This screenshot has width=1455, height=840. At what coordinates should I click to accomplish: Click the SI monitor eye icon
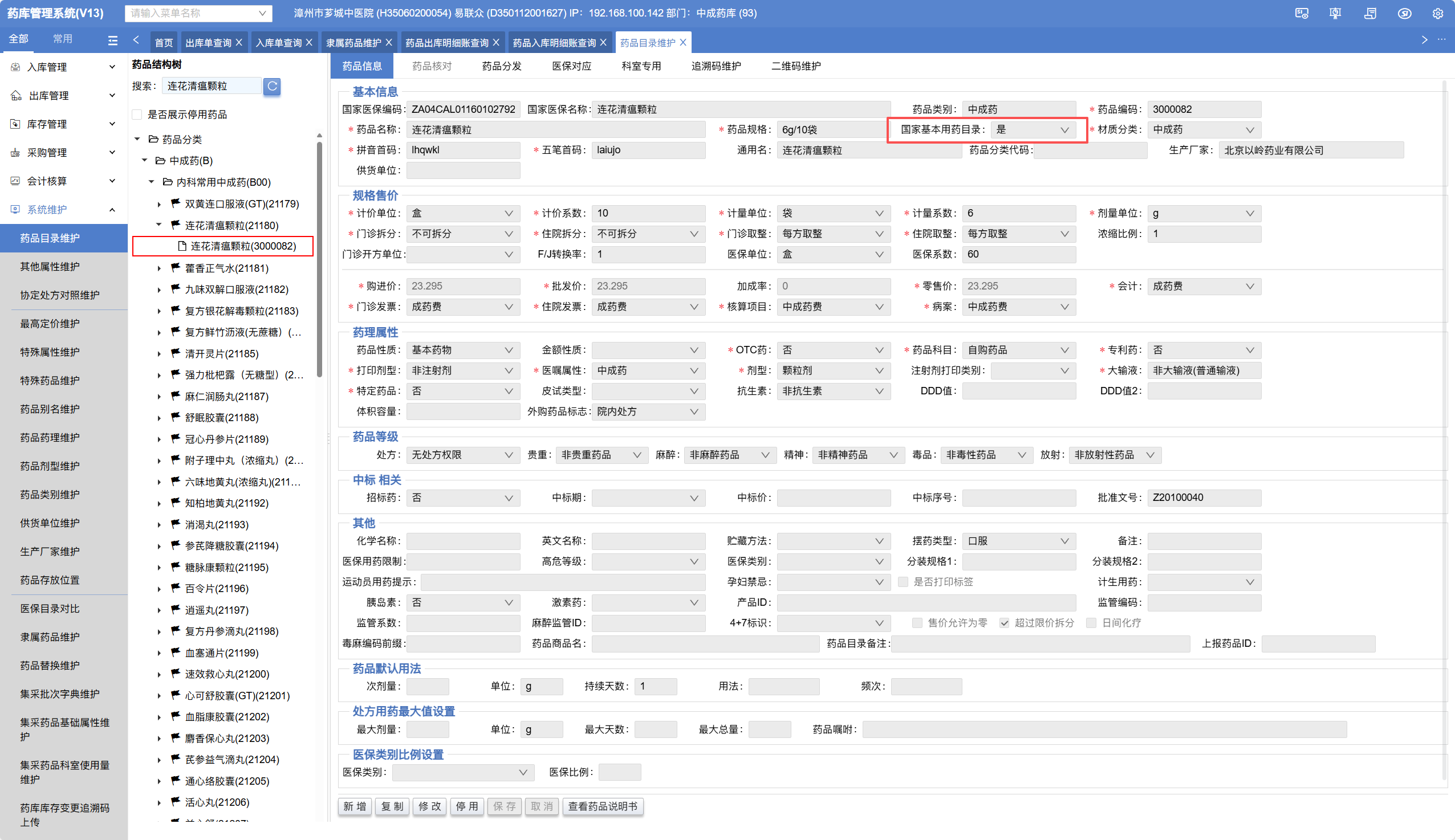point(1301,13)
